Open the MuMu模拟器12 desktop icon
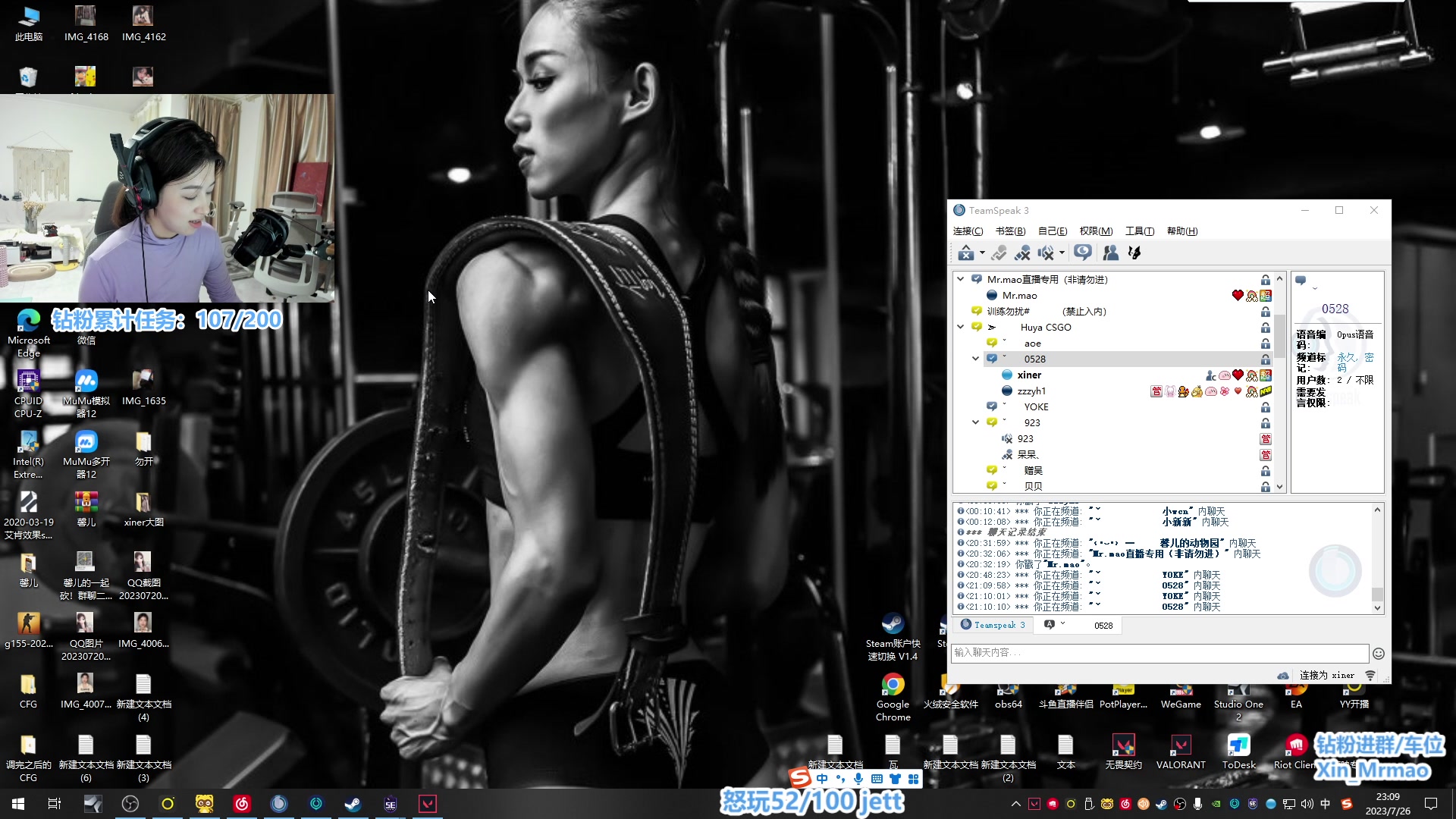Viewport: 1456px width, 819px height. click(86, 394)
